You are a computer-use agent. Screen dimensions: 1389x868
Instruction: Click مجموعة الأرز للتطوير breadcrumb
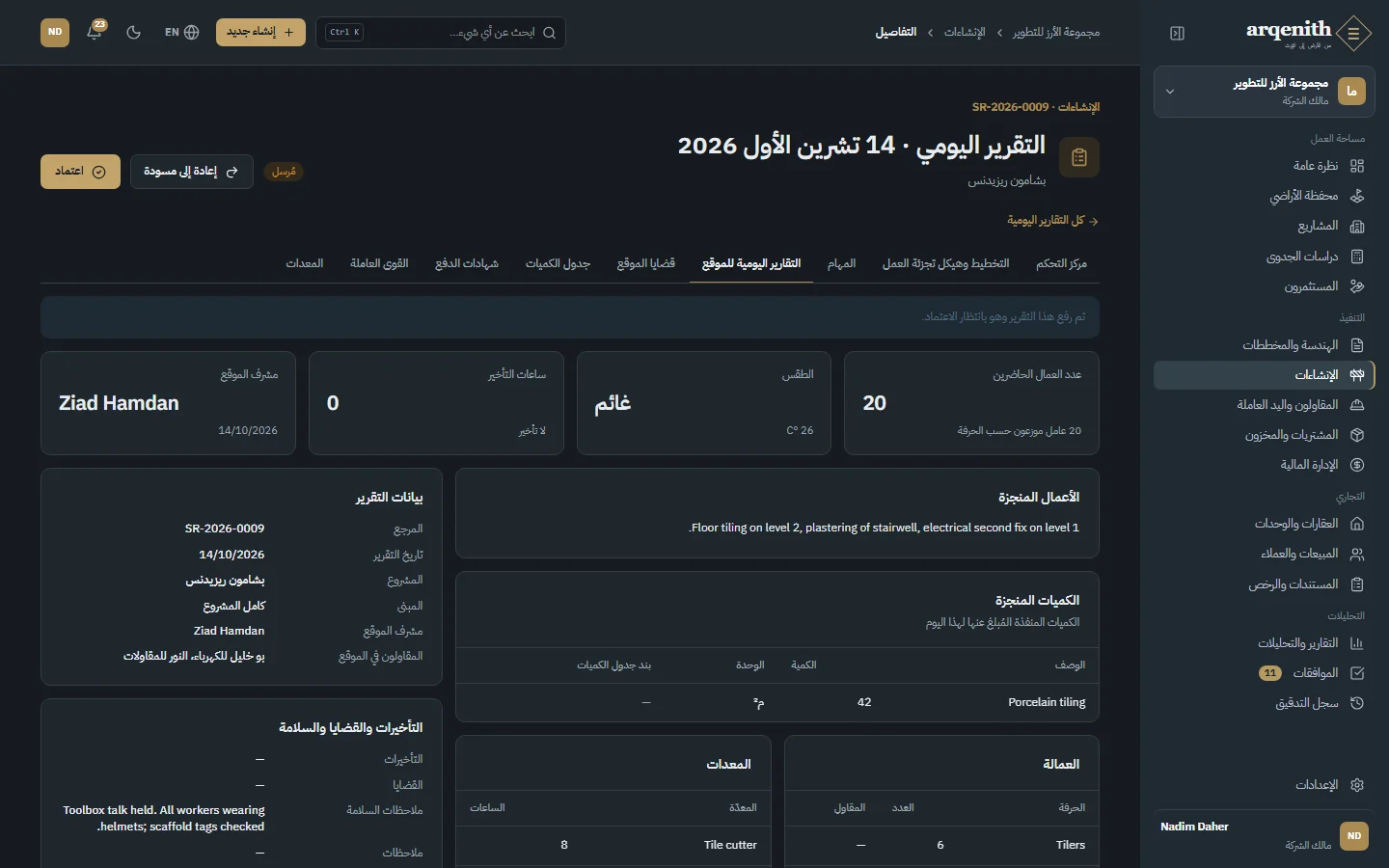(x=1056, y=33)
